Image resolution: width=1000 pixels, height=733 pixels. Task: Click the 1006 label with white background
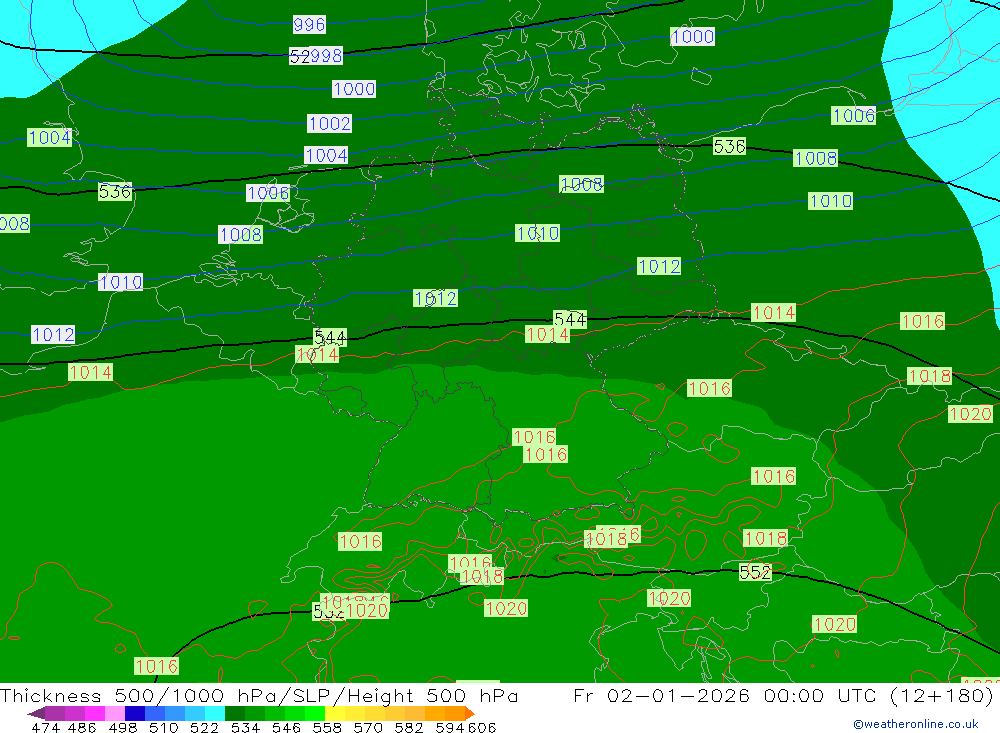[x=268, y=193]
